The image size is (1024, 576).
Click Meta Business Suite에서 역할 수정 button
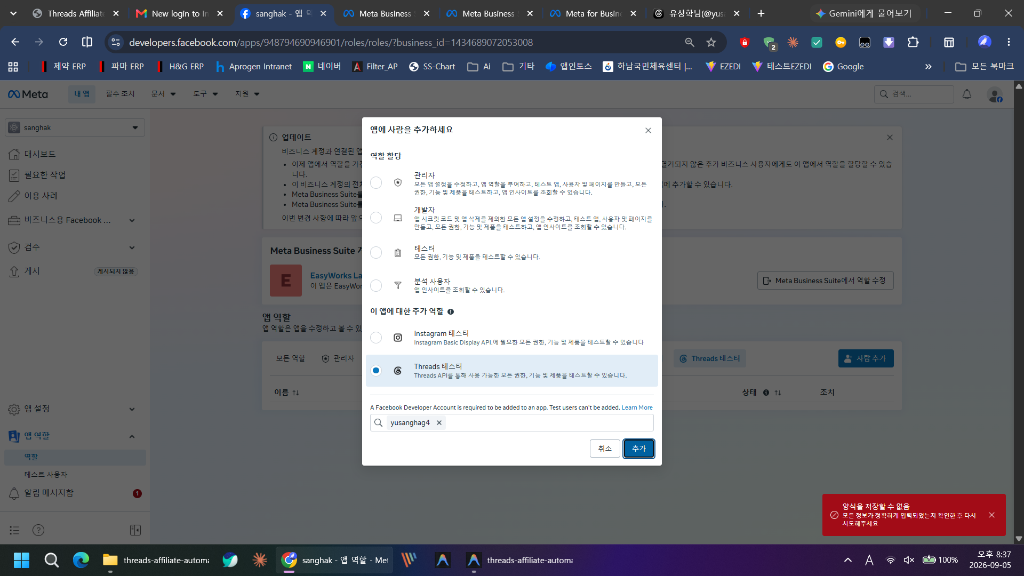[x=825, y=280]
